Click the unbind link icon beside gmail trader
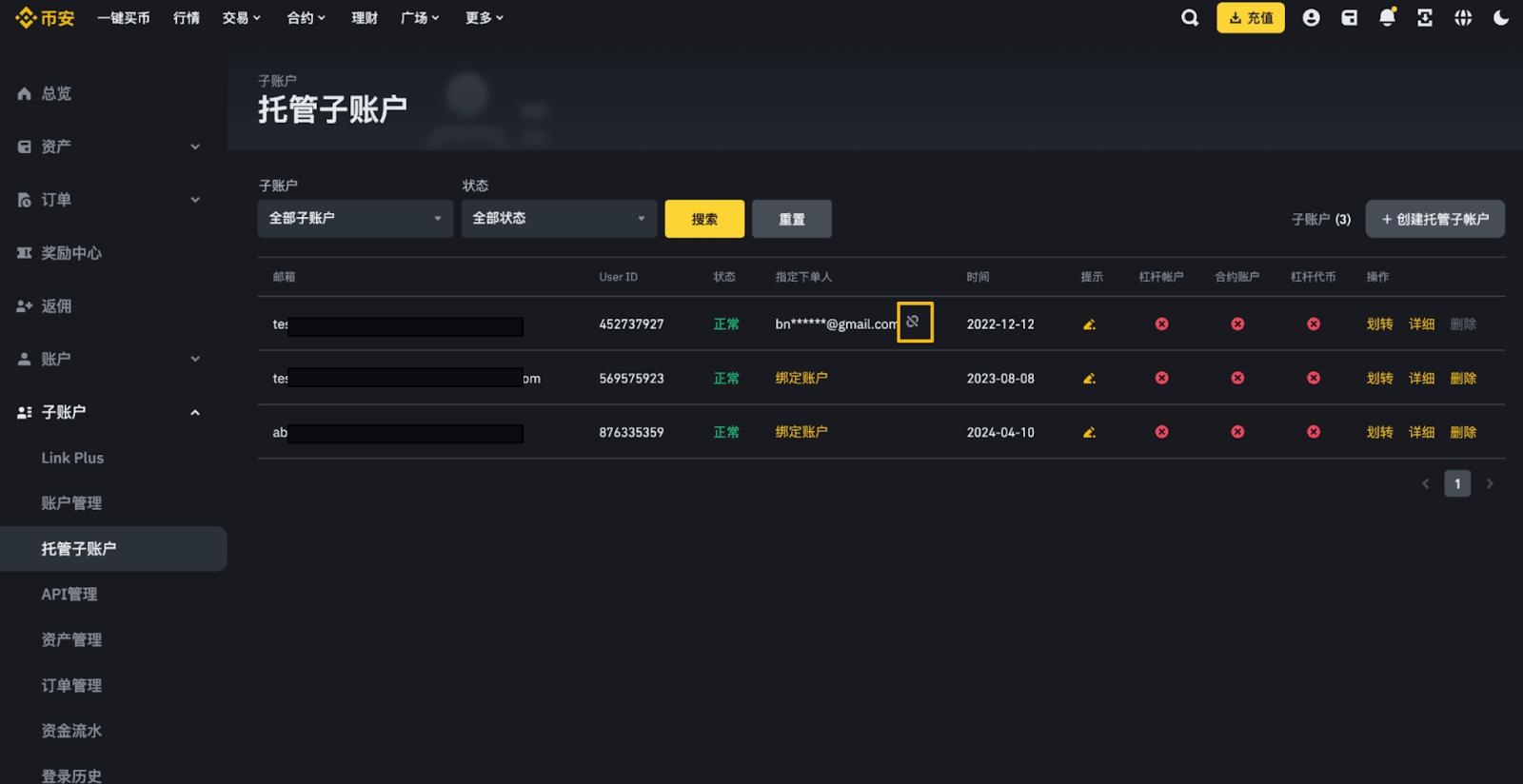Viewport: 1523px width, 784px height. [914, 322]
